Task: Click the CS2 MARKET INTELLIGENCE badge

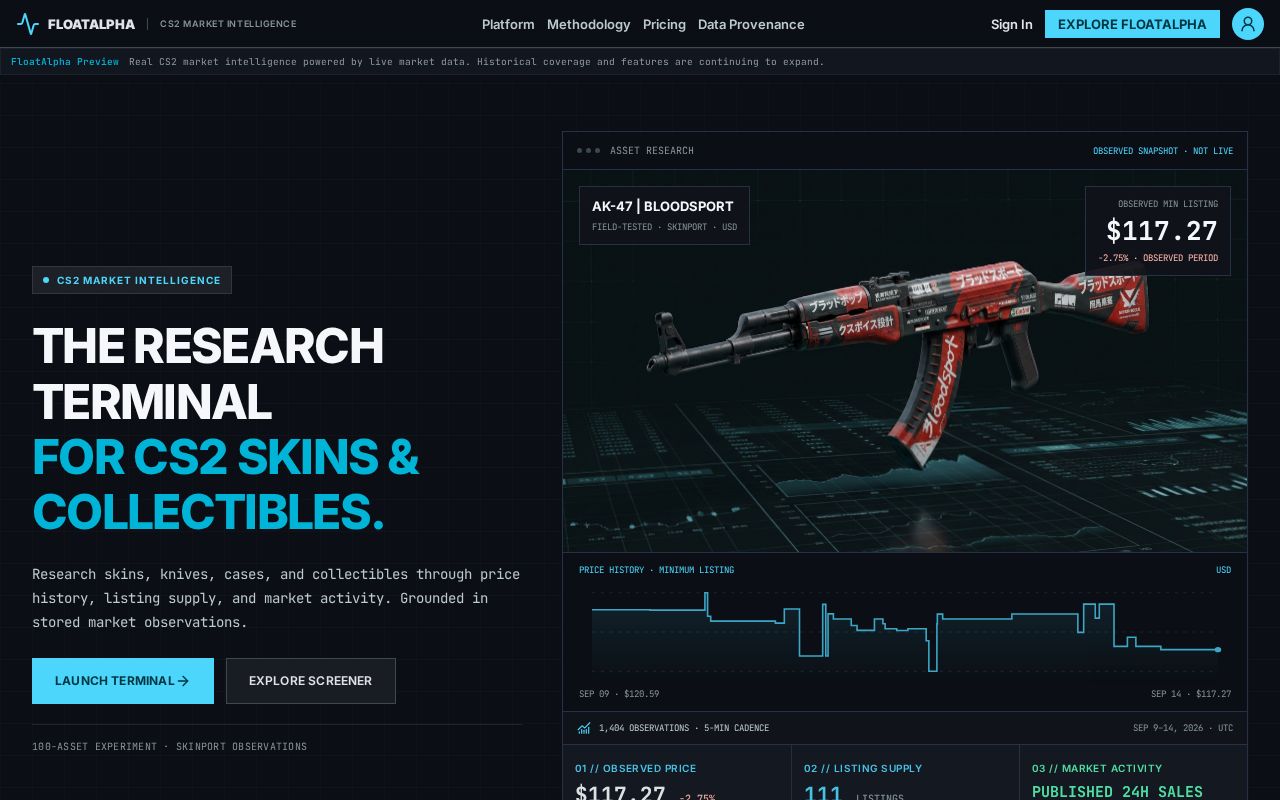Action: [x=132, y=280]
